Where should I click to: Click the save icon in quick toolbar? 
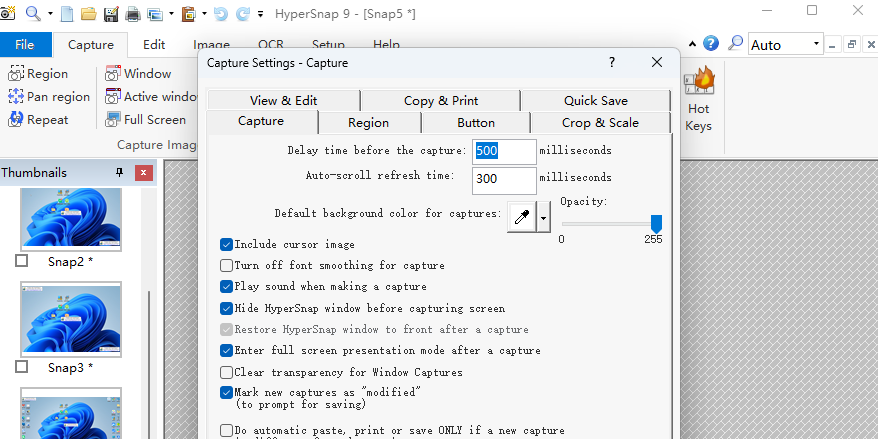[x=110, y=14]
